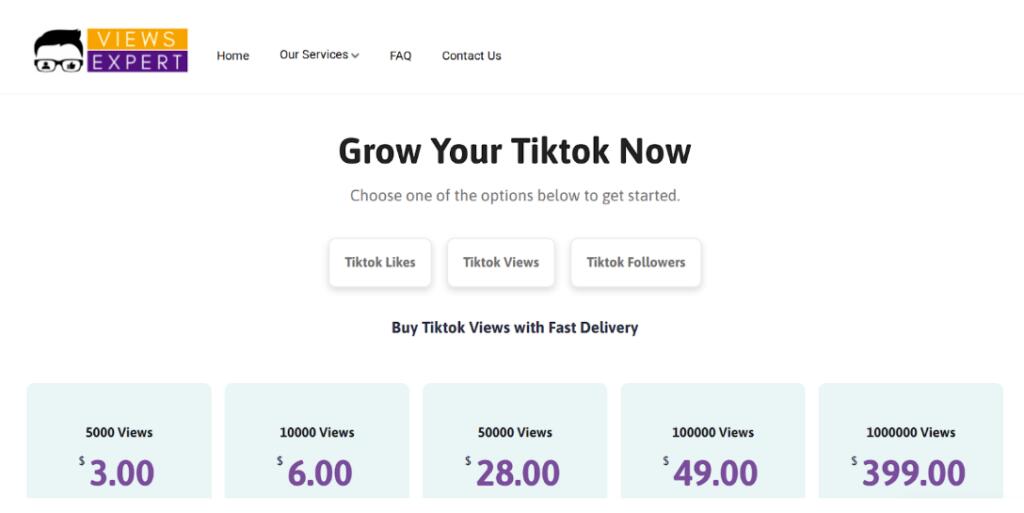Click the Grow Your Tiktok Now heading
This screenshot has width=1024, height=513.
tap(514, 151)
